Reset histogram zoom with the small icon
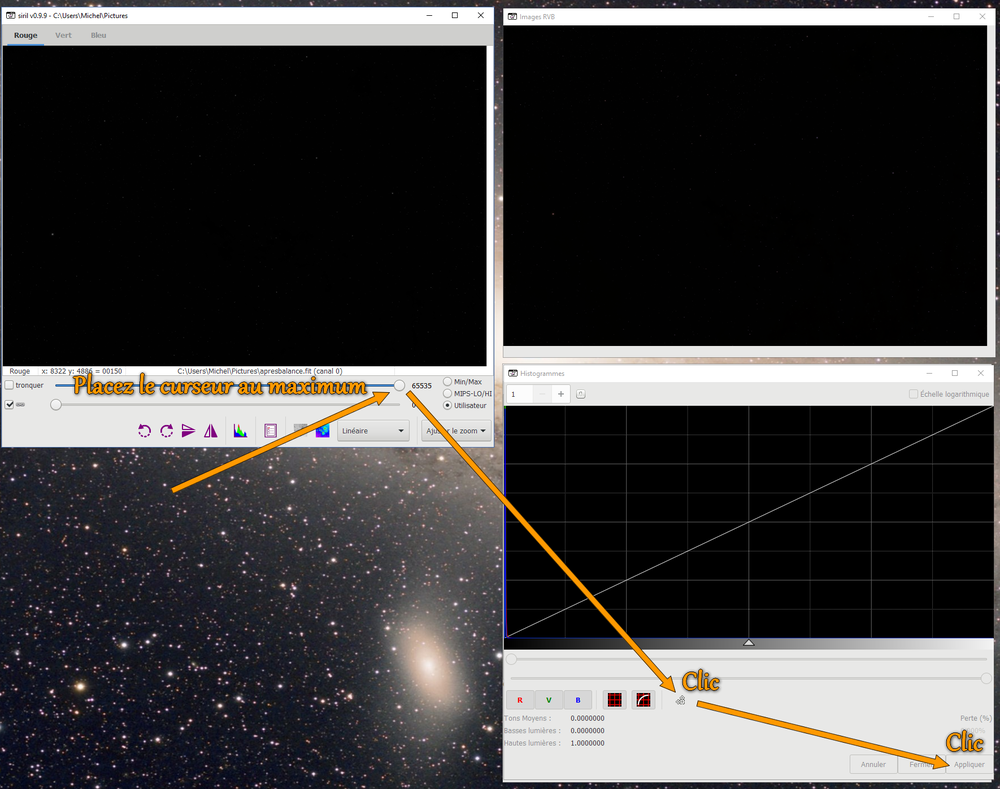 point(580,394)
